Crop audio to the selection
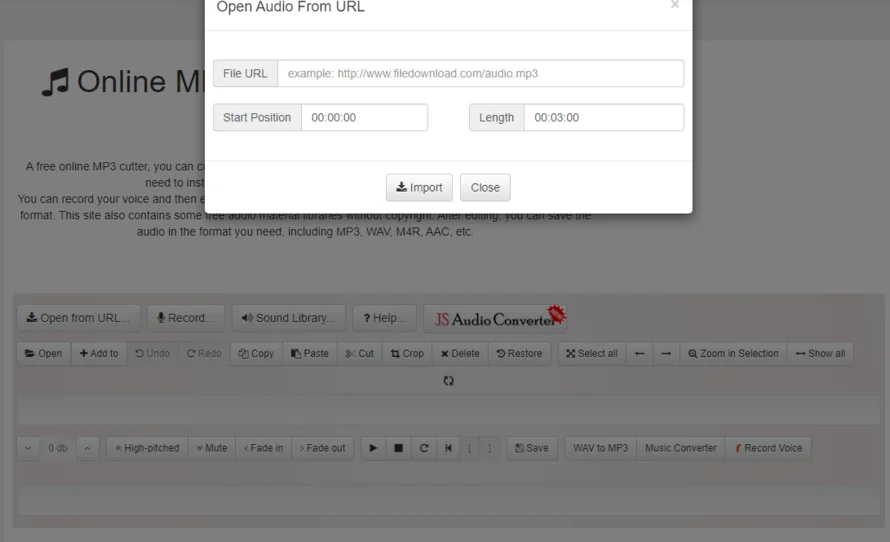Screen dimensions: 890x542 point(408,354)
